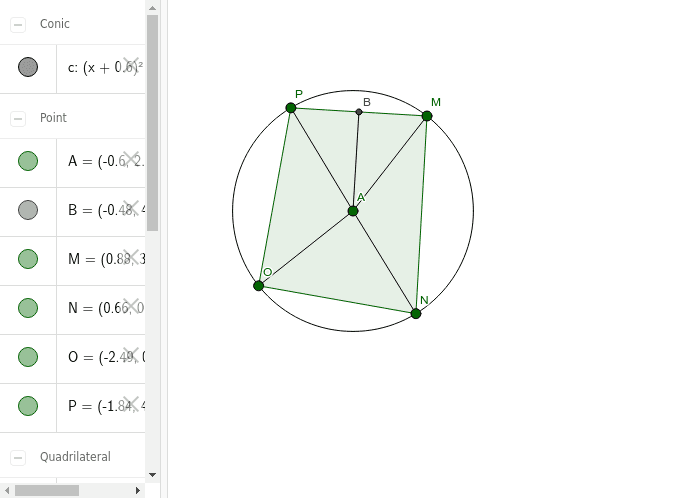Delete point P with its X icon

pyautogui.click(x=131, y=404)
